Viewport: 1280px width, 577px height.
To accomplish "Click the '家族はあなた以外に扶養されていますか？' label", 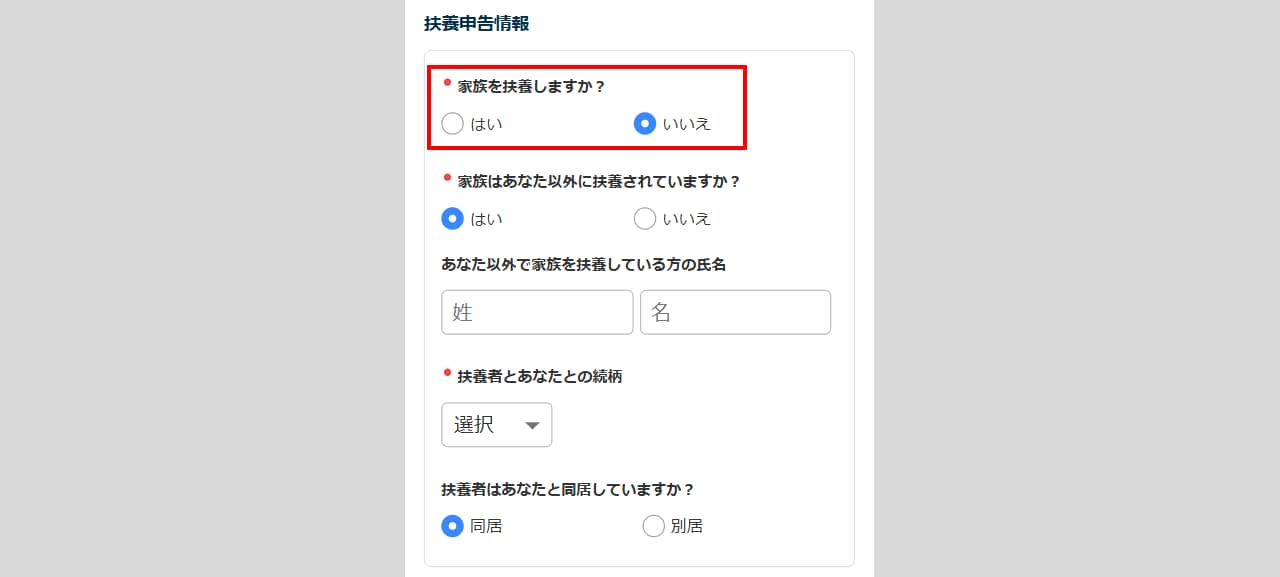I will coord(599,181).
